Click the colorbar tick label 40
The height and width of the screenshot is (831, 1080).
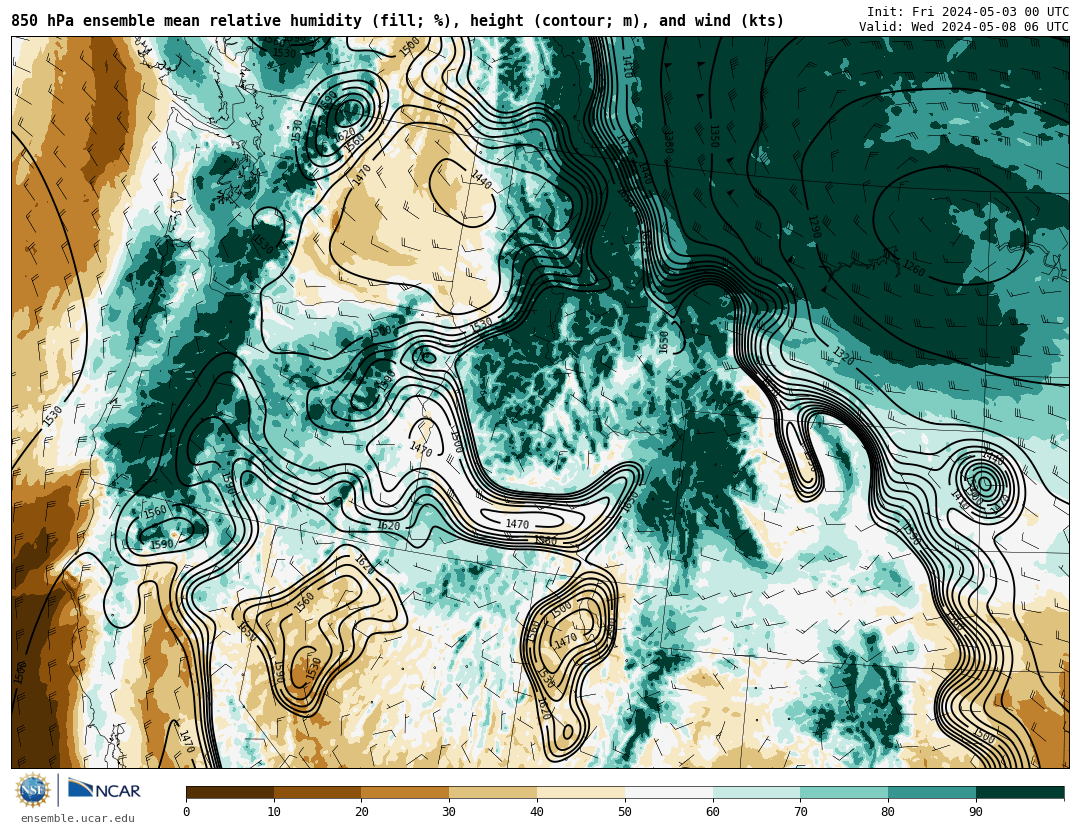tap(537, 812)
